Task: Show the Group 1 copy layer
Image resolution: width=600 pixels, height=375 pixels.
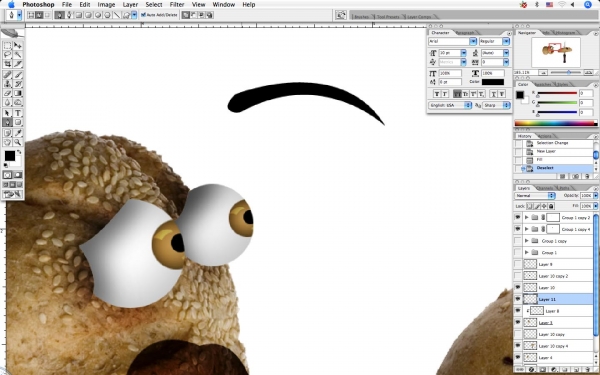Action: [x=518, y=241]
